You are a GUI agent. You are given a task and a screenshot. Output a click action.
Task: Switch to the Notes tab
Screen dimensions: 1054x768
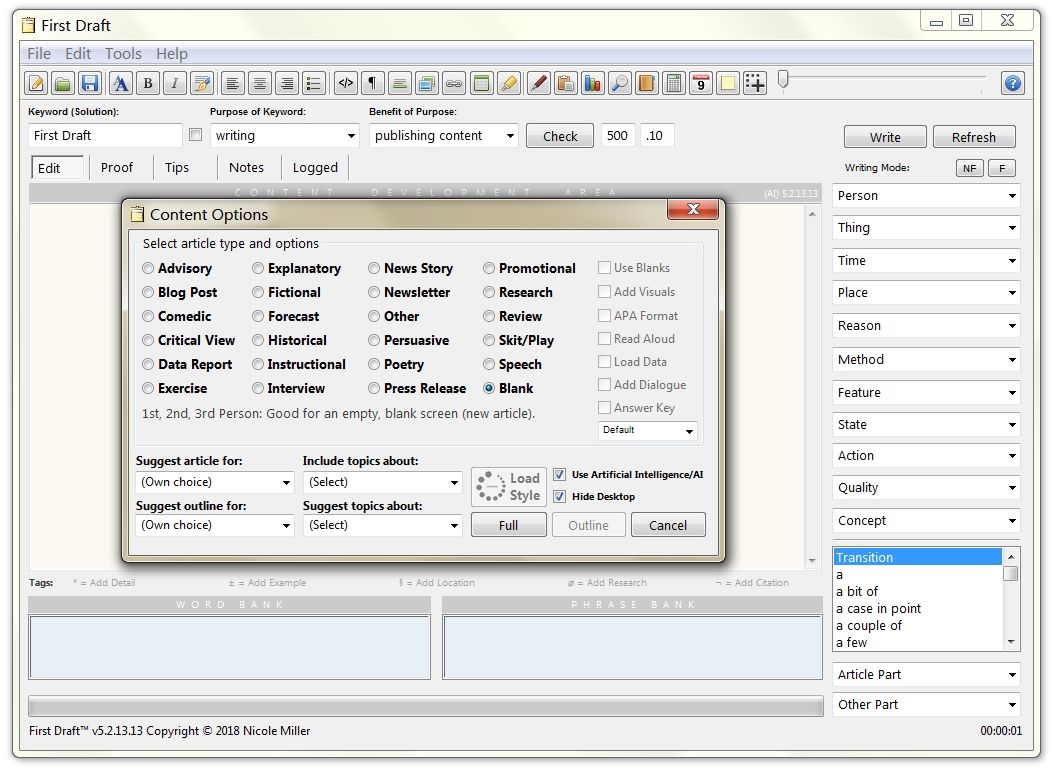246,168
